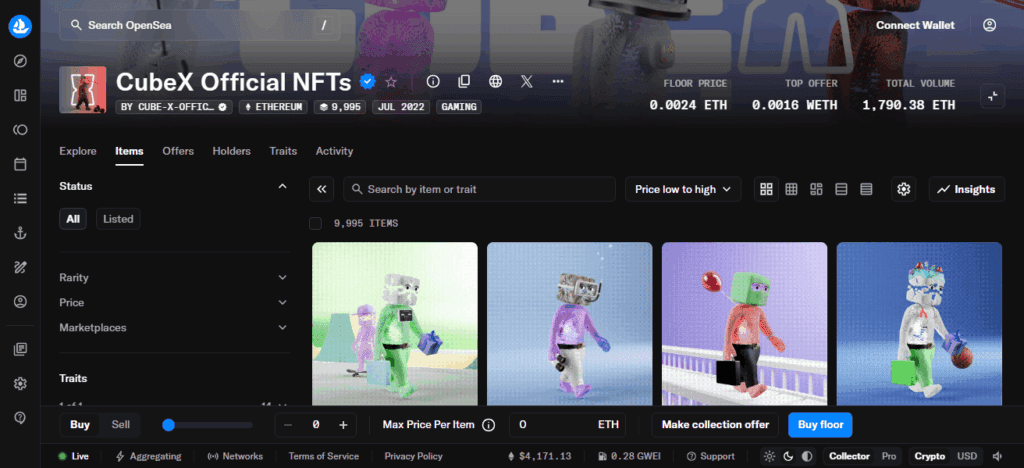Switch to list view icon
Image resolution: width=1024 pixels, height=468 pixels.
pos(842,189)
